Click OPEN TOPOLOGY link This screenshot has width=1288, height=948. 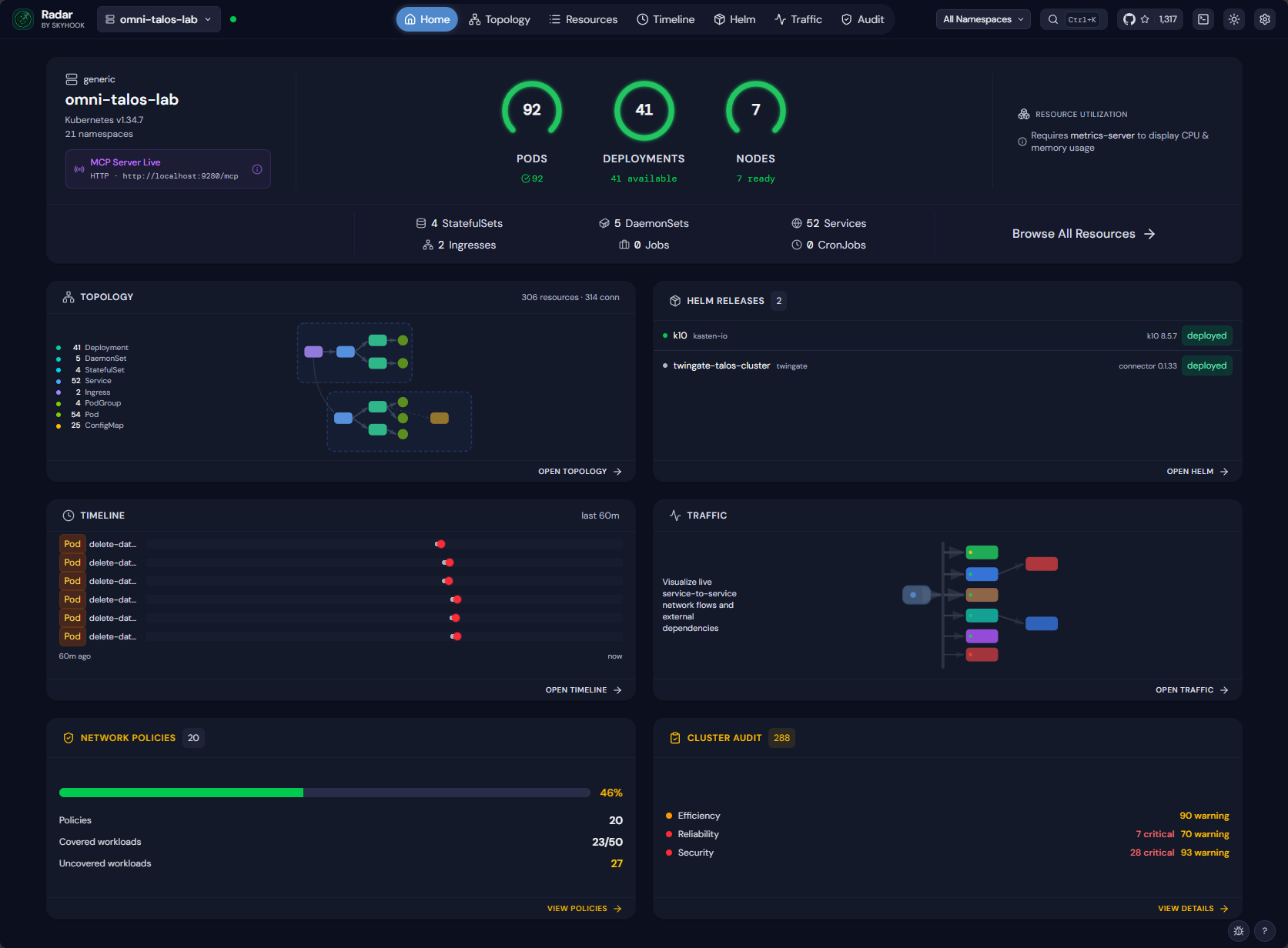coord(580,472)
